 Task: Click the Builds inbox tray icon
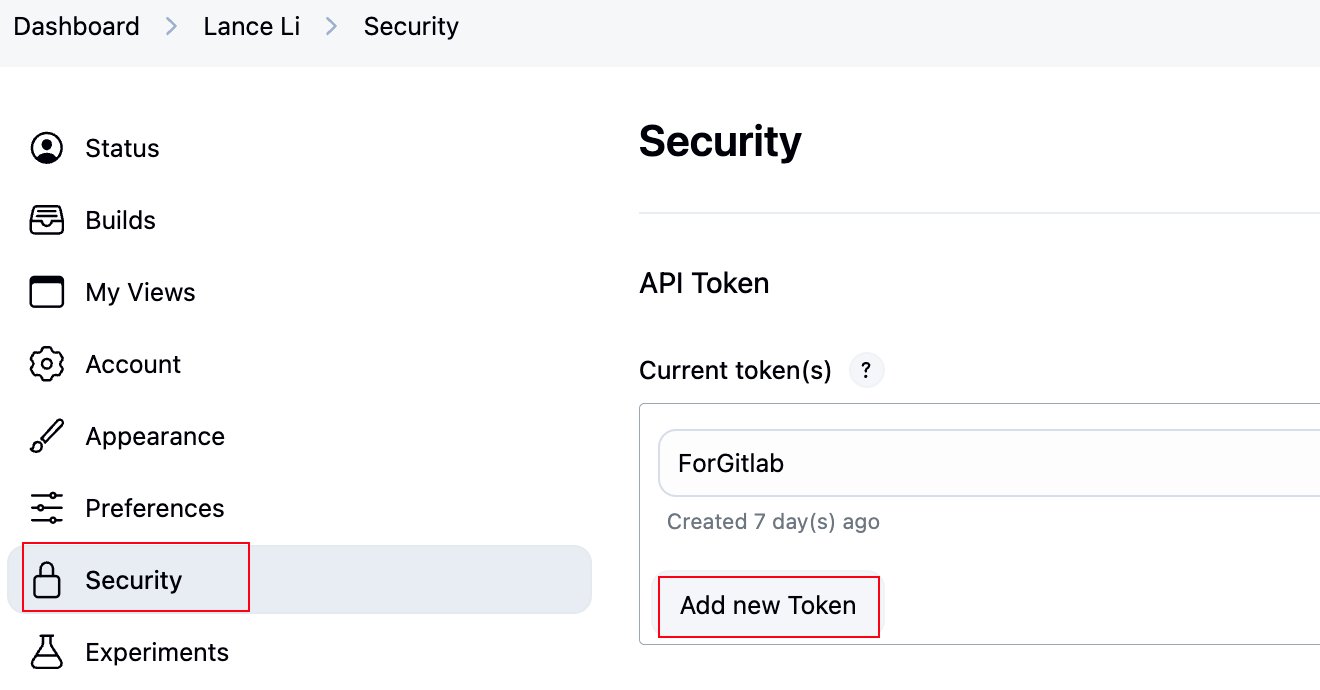pos(46,220)
